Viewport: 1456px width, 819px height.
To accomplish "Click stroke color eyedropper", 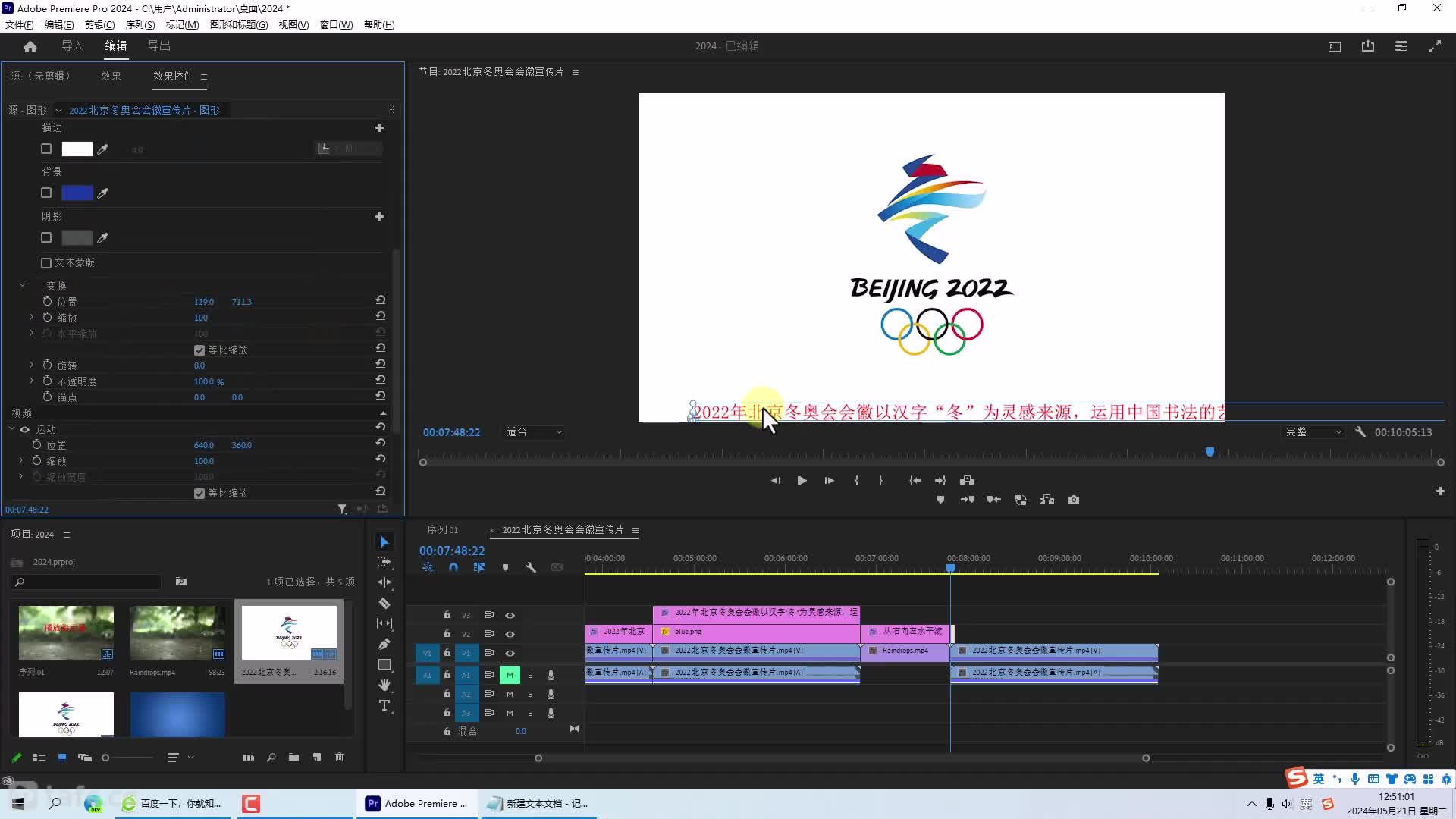I will click(x=103, y=149).
